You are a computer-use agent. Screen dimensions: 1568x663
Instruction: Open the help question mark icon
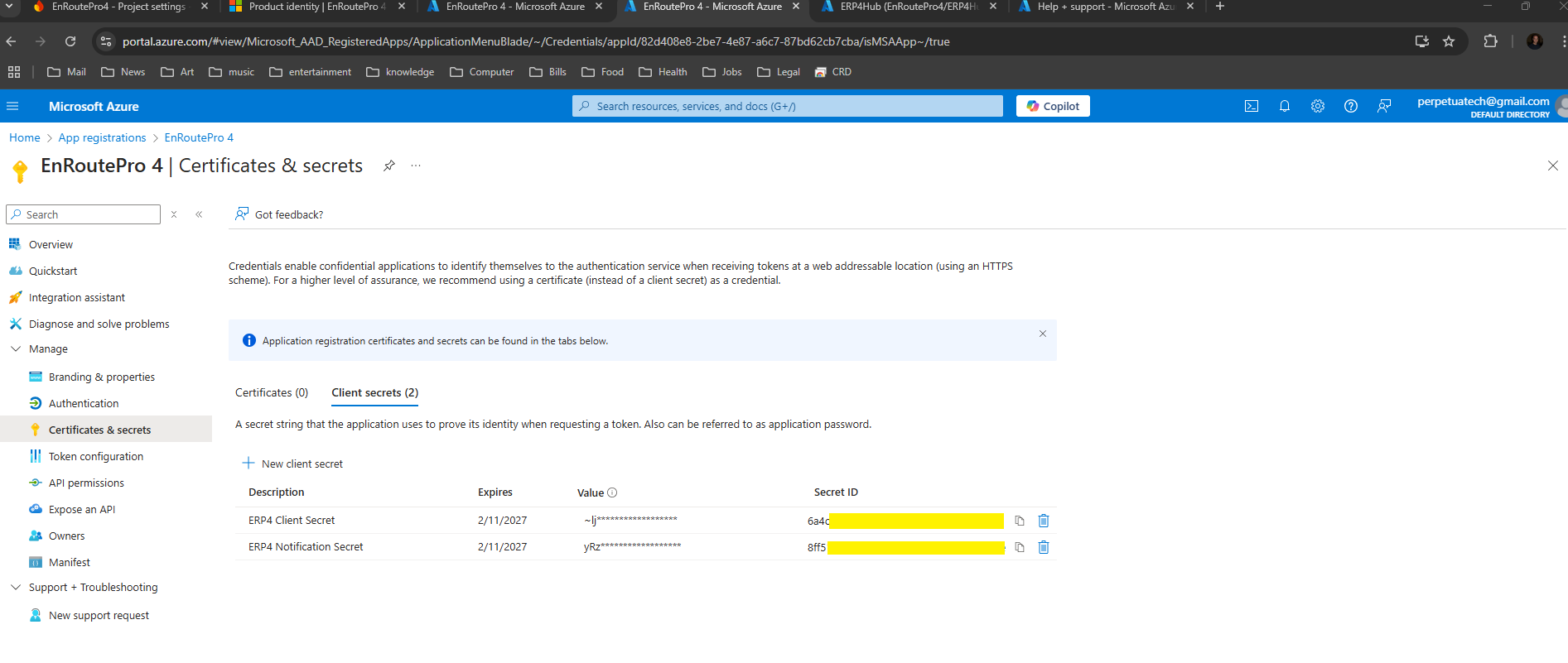1351,106
